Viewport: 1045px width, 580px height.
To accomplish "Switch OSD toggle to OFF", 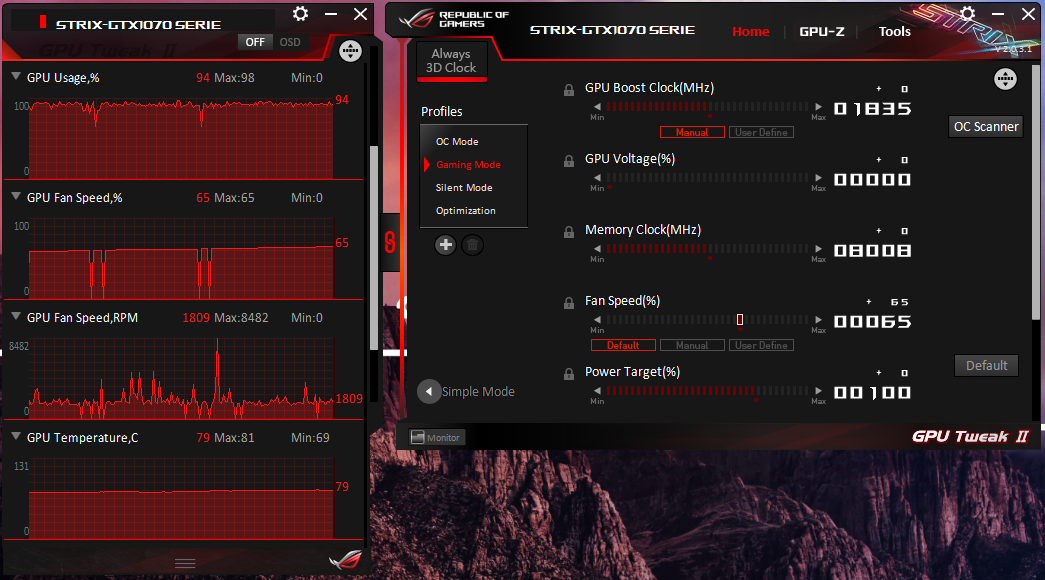I will pyautogui.click(x=255, y=42).
